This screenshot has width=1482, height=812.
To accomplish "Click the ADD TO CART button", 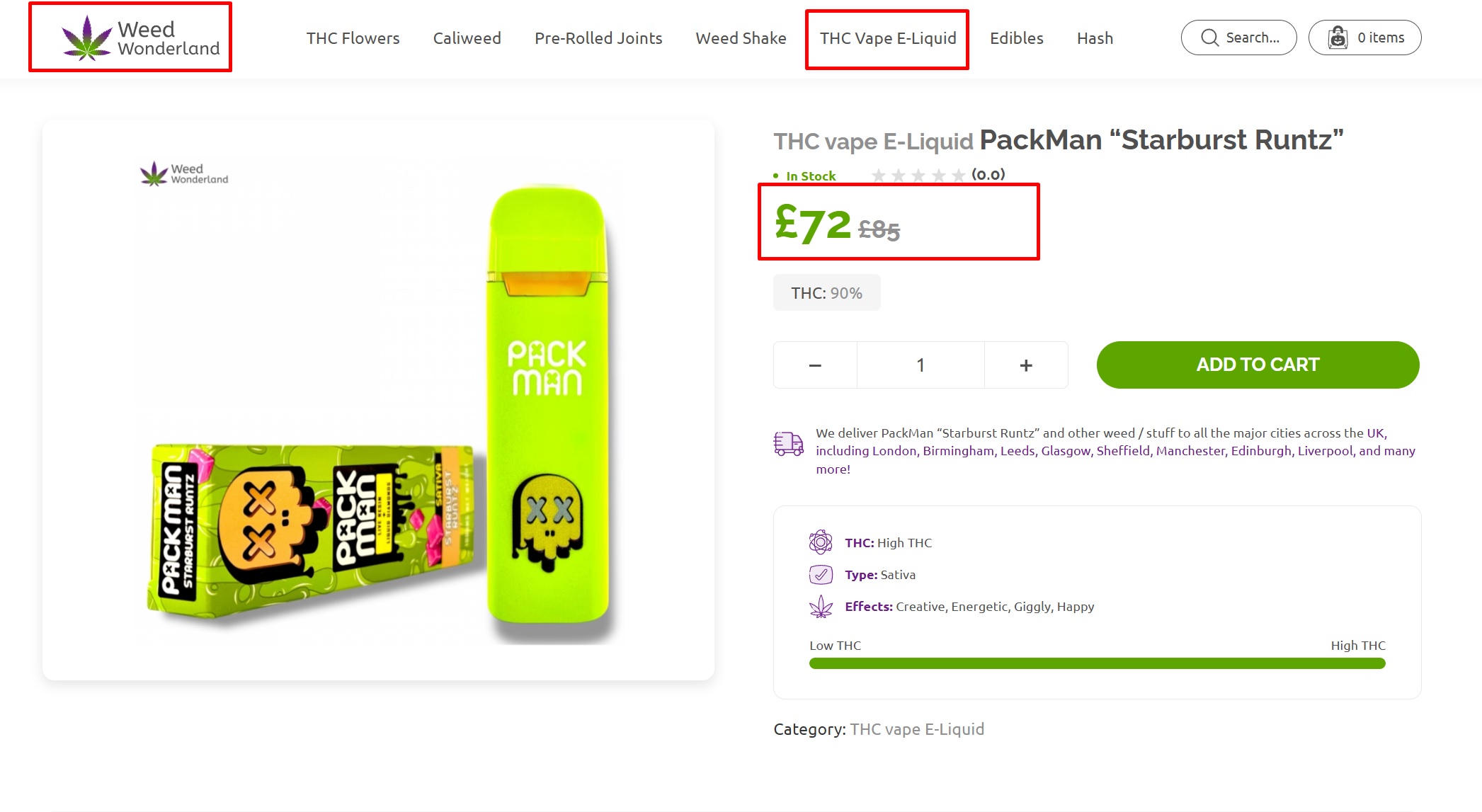I will tap(1258, 365).
